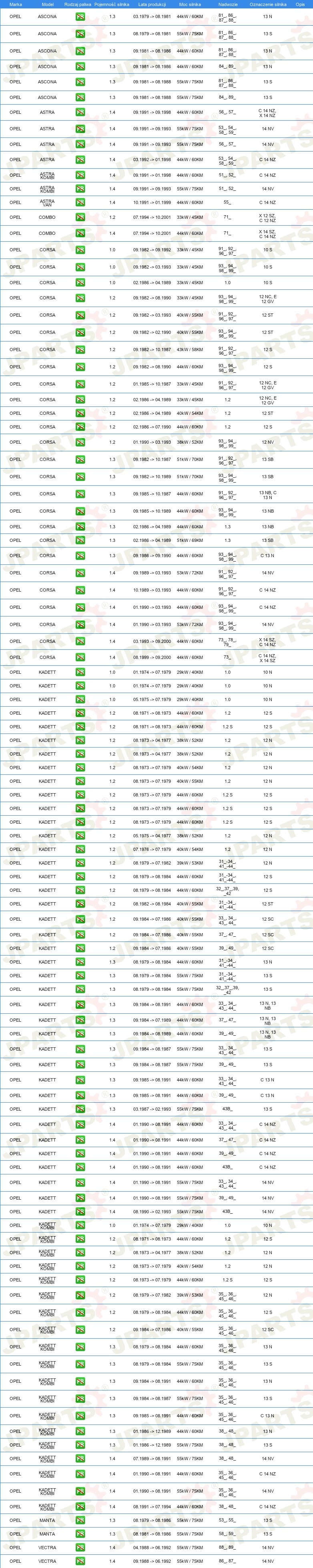Click fuel icon in MANTA 08.1979 row
The width and height of the screenshot is (313, 1568).
(80, 1521)
